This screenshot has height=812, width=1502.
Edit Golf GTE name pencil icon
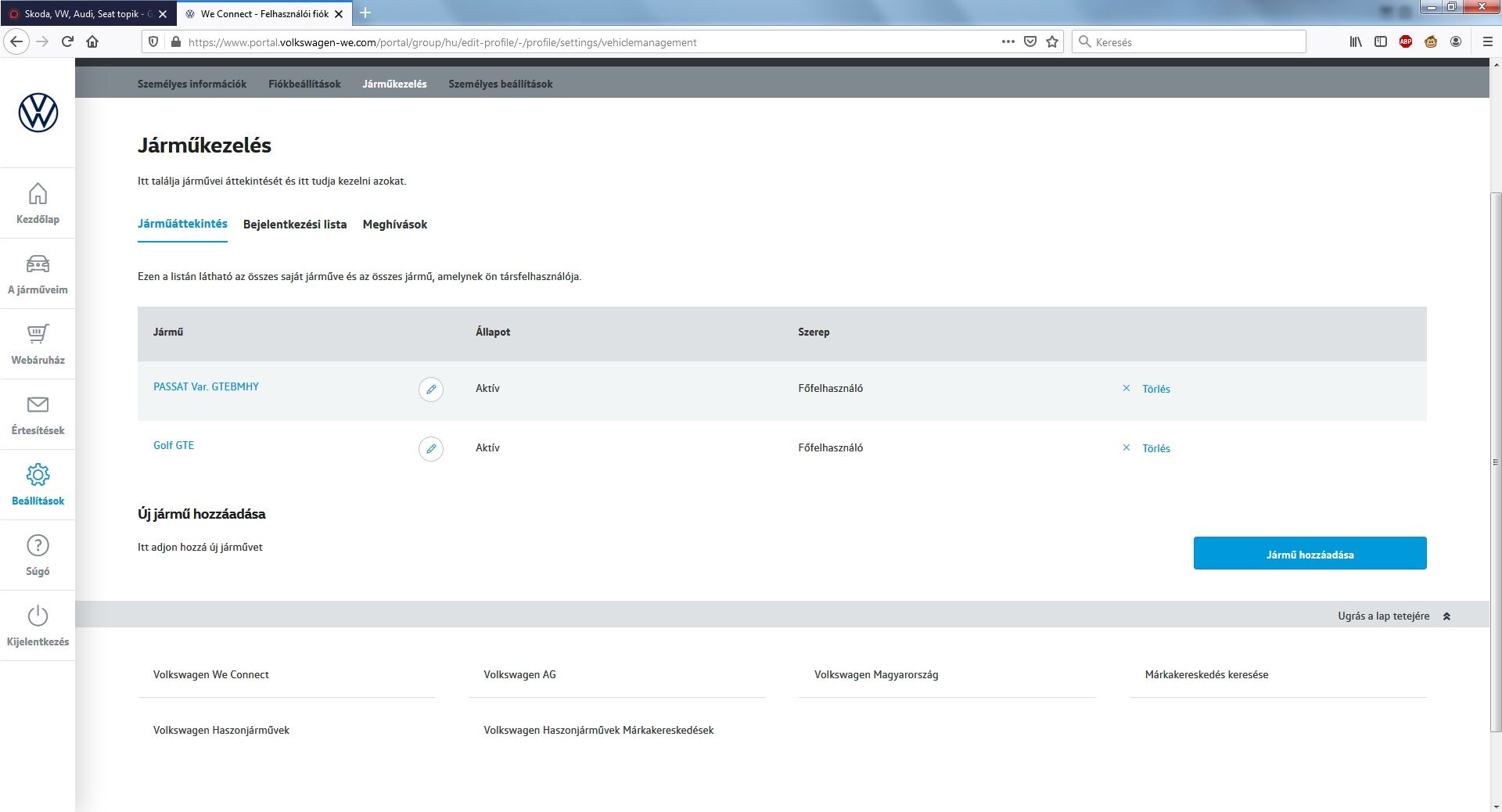tap(431, 448)
